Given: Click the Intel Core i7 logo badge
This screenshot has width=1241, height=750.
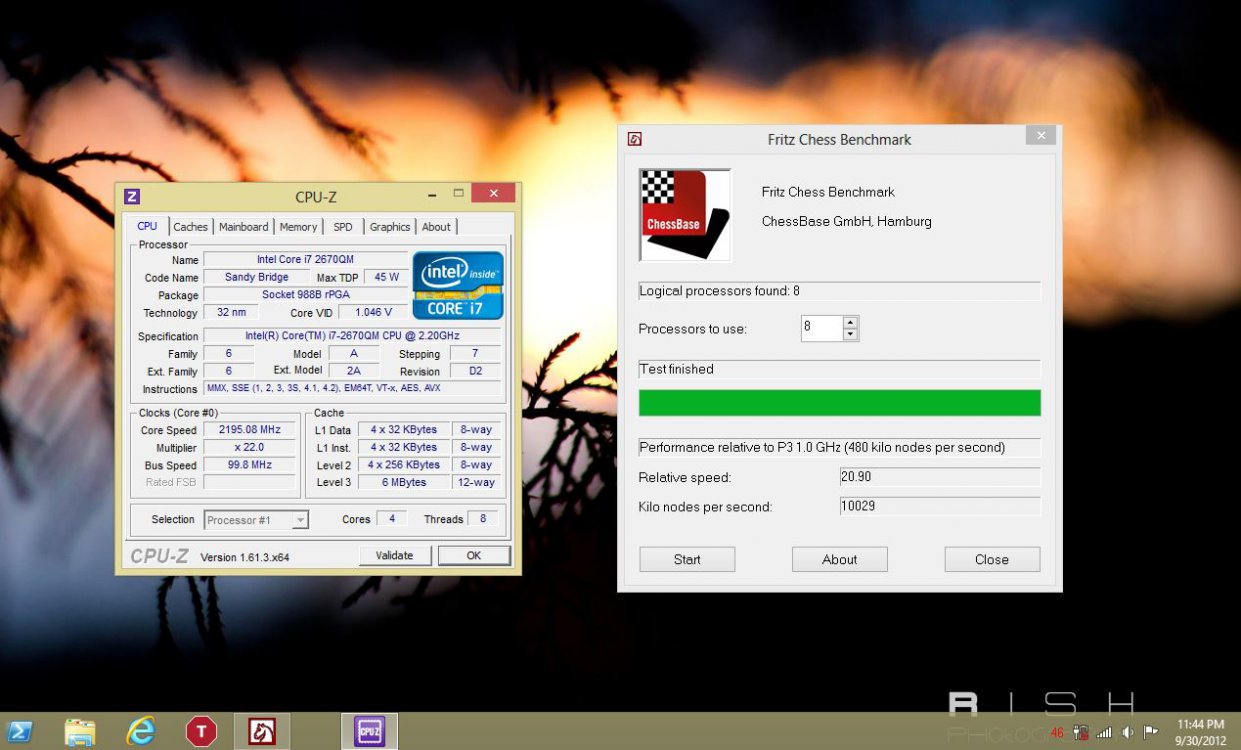Looking at the screenshot, I should [458, 285].
